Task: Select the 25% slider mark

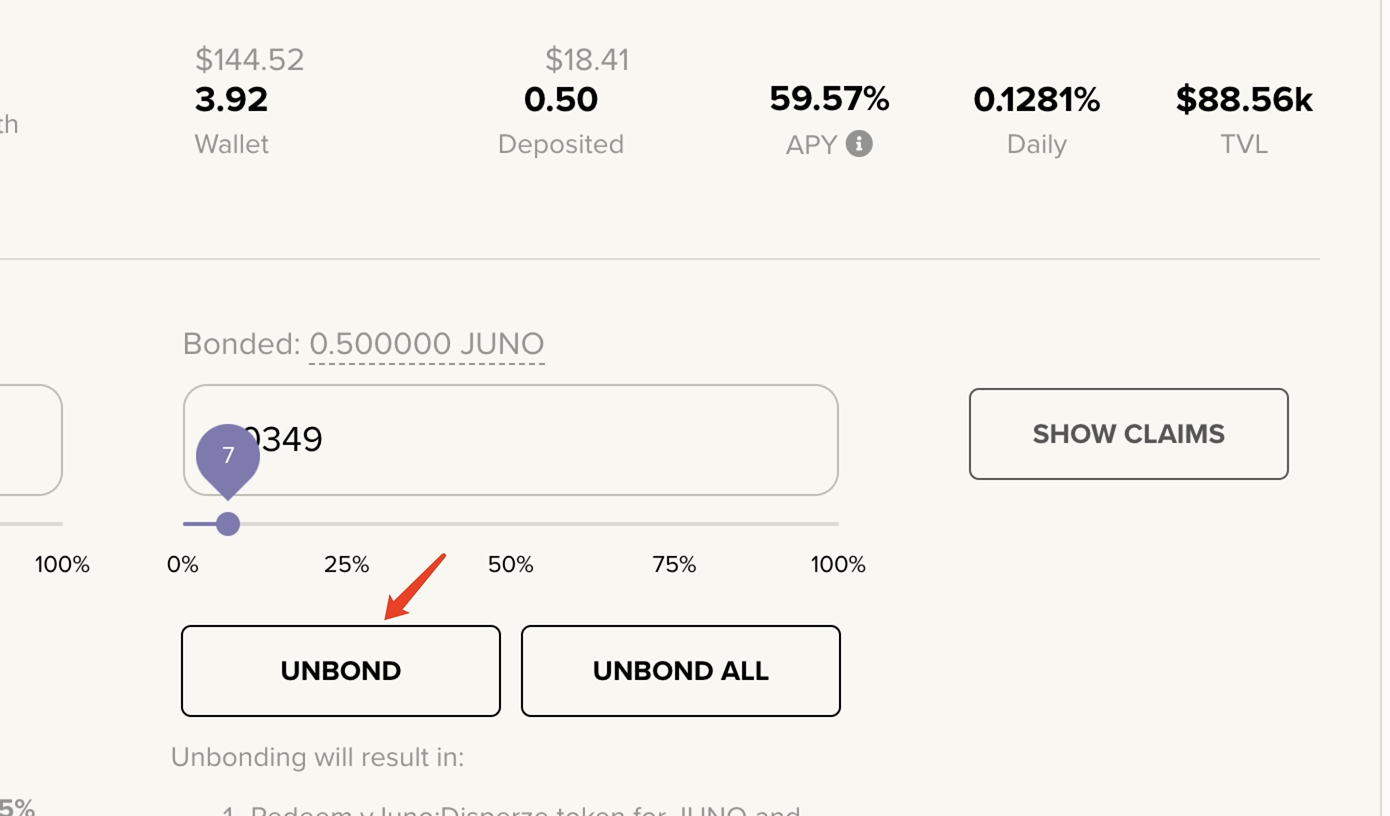Action: 346,565
